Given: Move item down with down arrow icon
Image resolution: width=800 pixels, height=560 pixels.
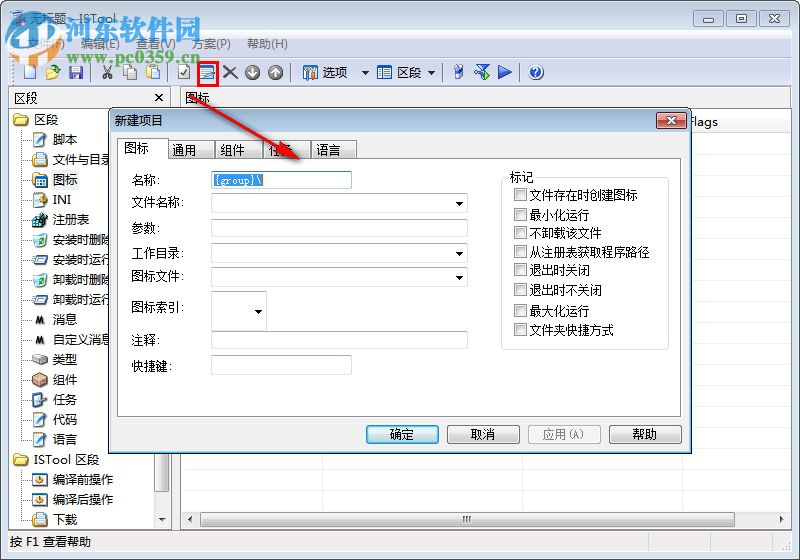Looking at the screenshot, I should [253, 72].
